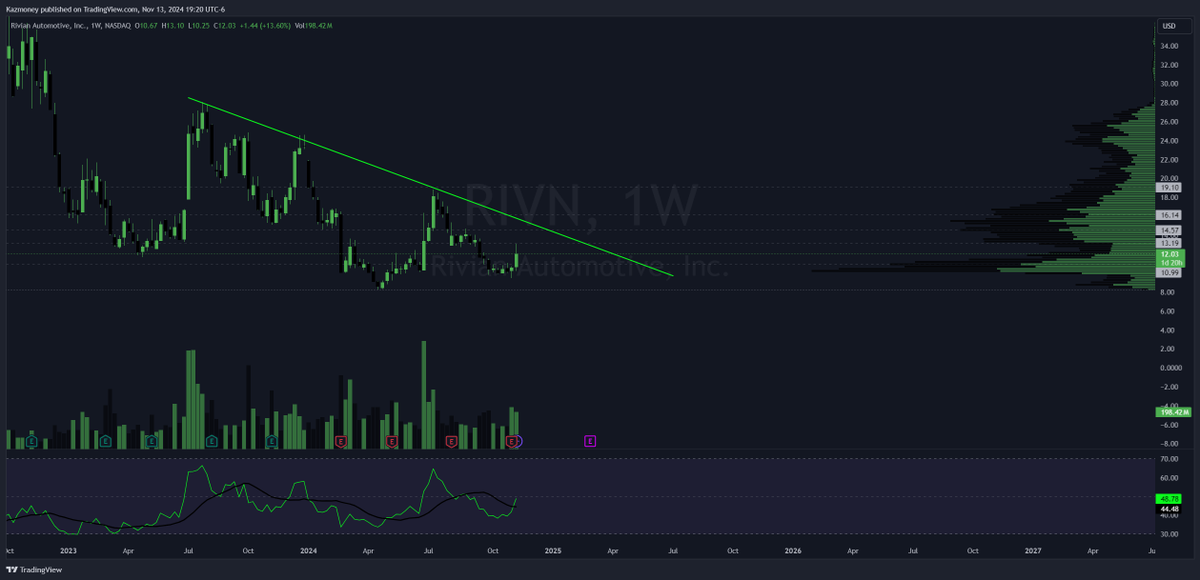Click the 198.42M volume label on axis

pyautogui.click(x=1172, y=412)
